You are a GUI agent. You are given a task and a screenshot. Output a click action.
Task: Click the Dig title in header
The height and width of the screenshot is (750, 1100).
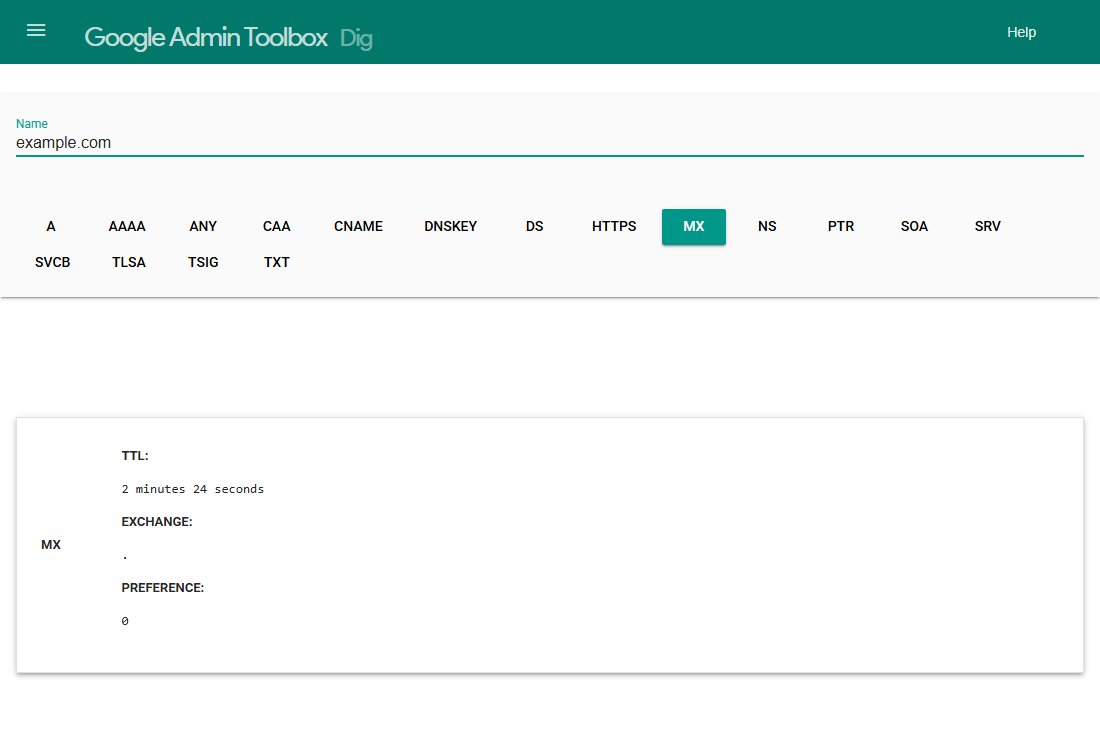(356, 38)
